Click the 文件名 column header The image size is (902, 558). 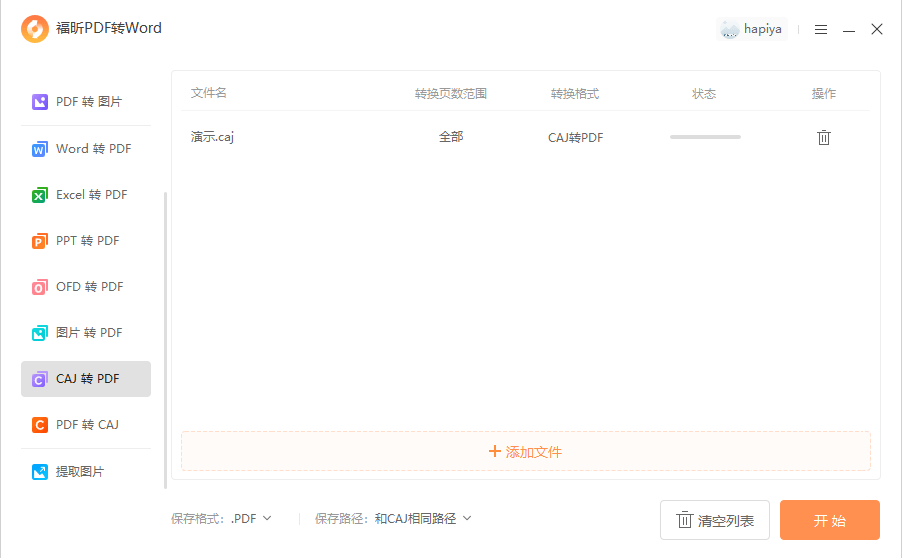(208, 93)
